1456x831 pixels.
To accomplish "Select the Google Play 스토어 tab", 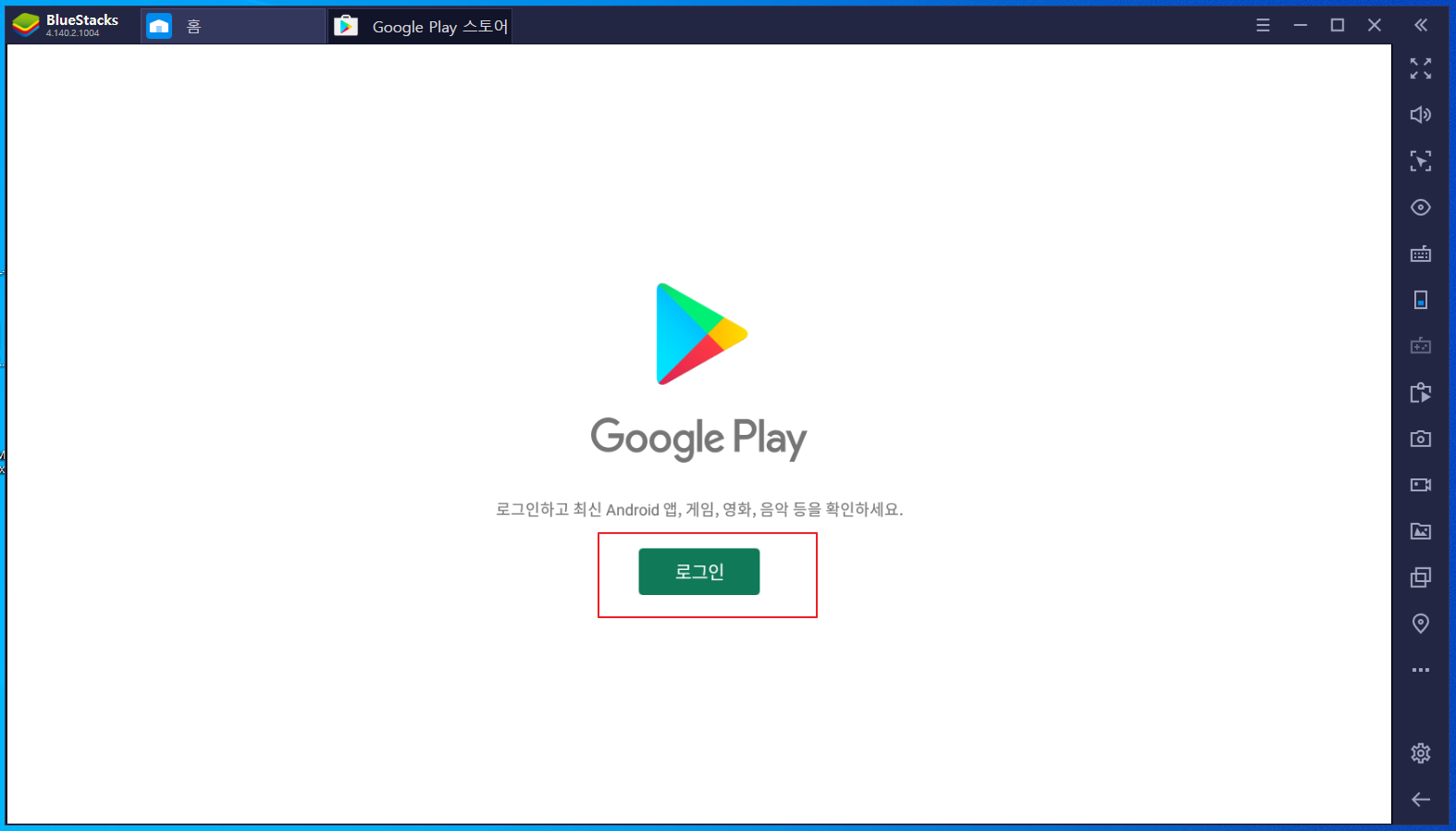I will click(x=420, y=26).
